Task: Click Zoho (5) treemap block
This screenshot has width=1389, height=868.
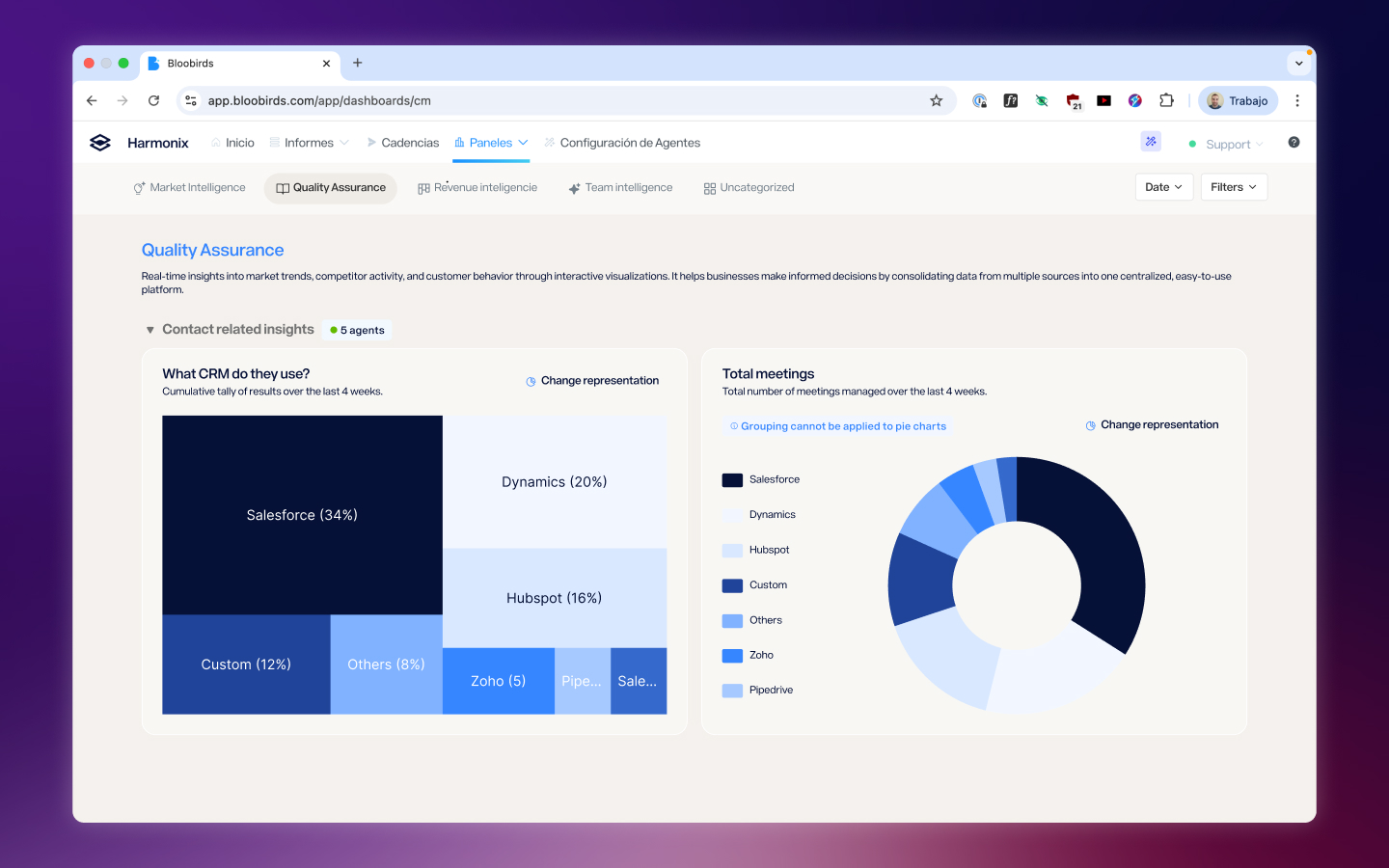Action: tap(499, 681)
